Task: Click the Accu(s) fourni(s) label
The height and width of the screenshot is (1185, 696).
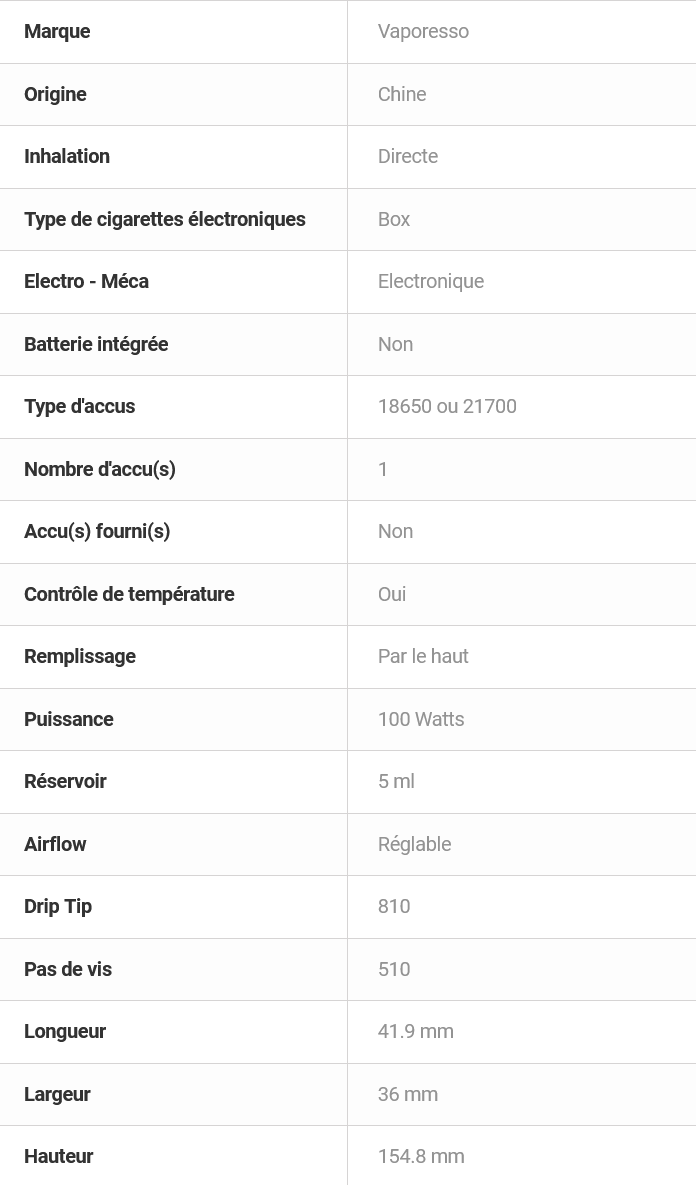Action: click(x=97, y=531)
